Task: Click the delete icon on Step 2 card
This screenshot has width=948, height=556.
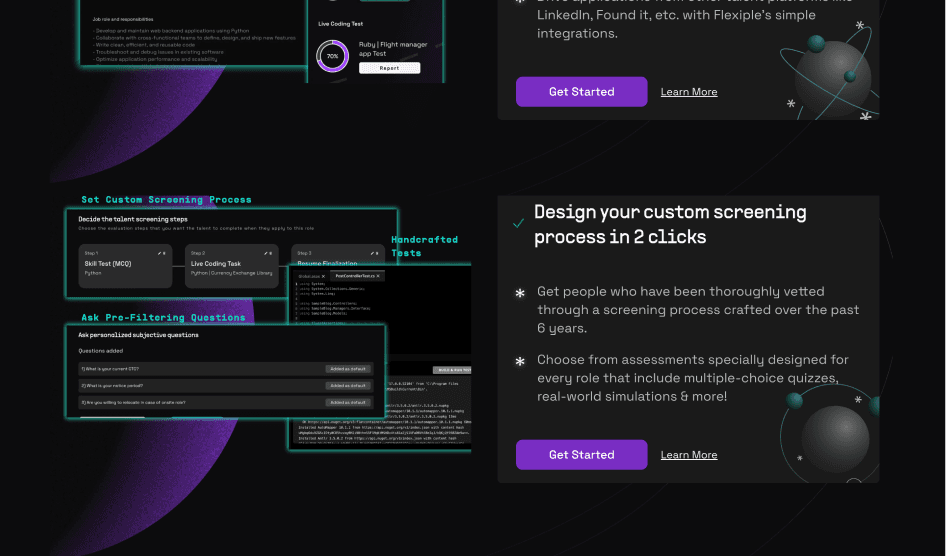Action: point(271,253)
